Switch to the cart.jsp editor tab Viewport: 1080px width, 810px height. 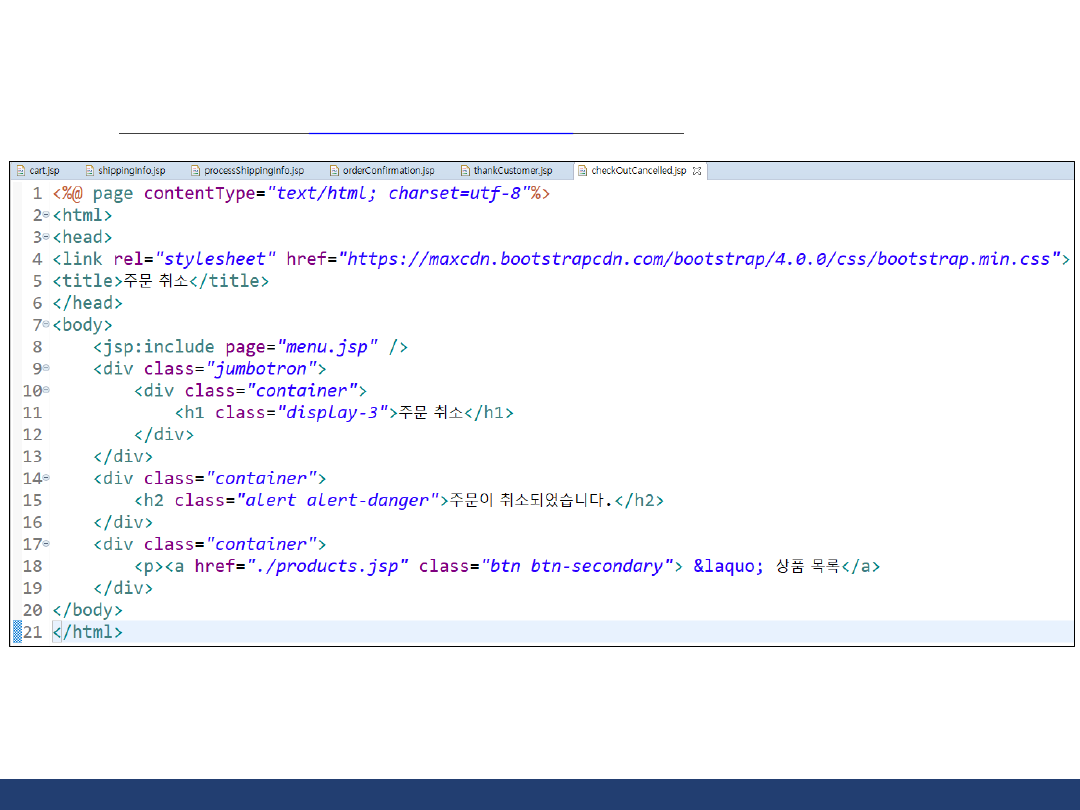pyautogui.click(x=44, y=171)
